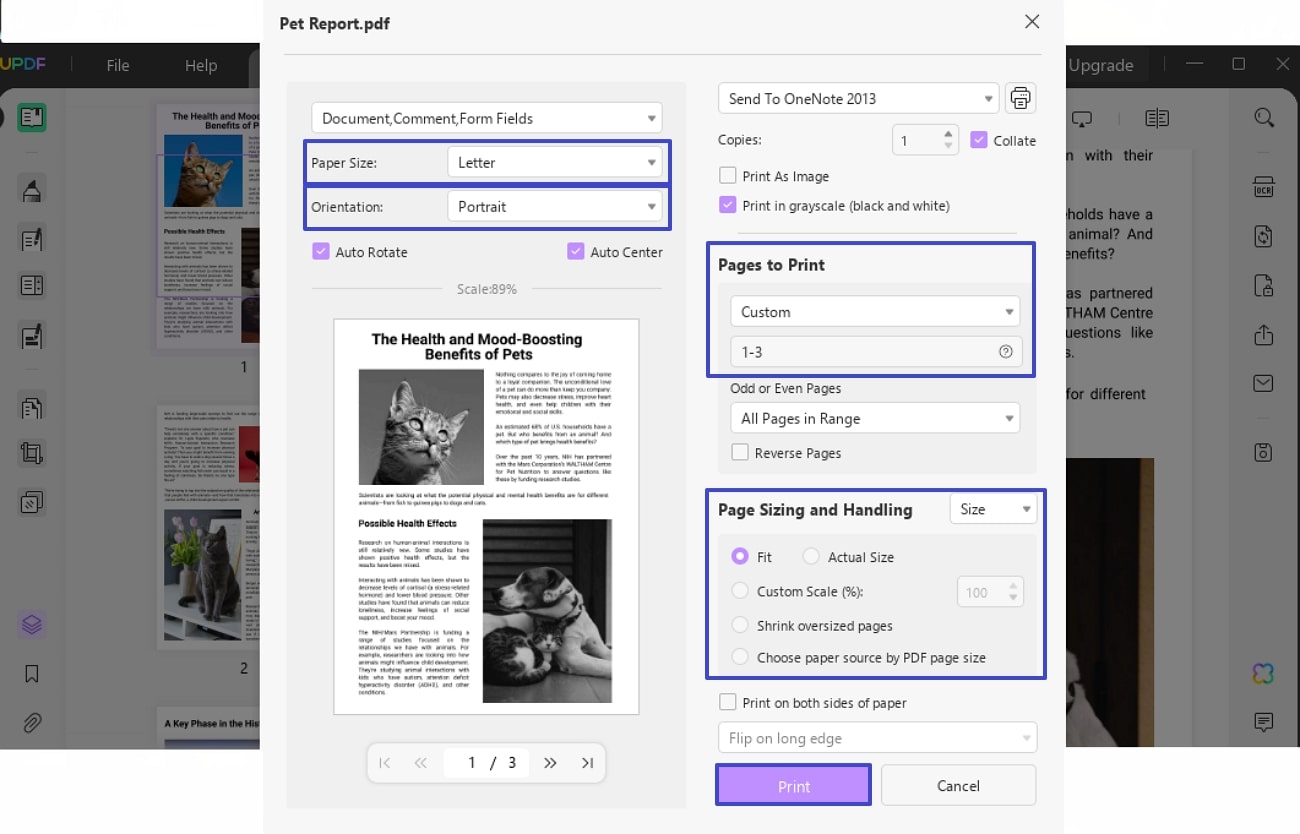Disable Print in grayscale option
This screenshot has height=834, width=1300.
pyautogui.click(x=727, y=205)
